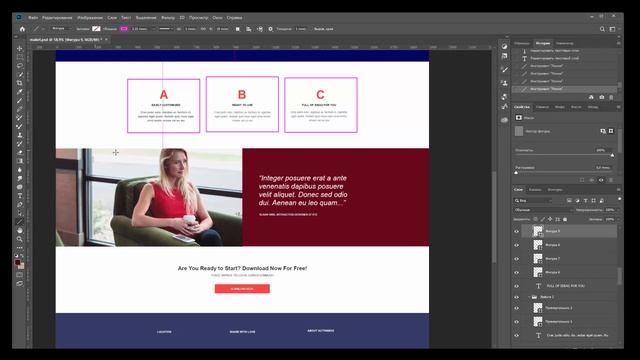This screenshot has height=360, width=640.
Task: Hide the Прямоугольник 2 layer
Action: 516,308
